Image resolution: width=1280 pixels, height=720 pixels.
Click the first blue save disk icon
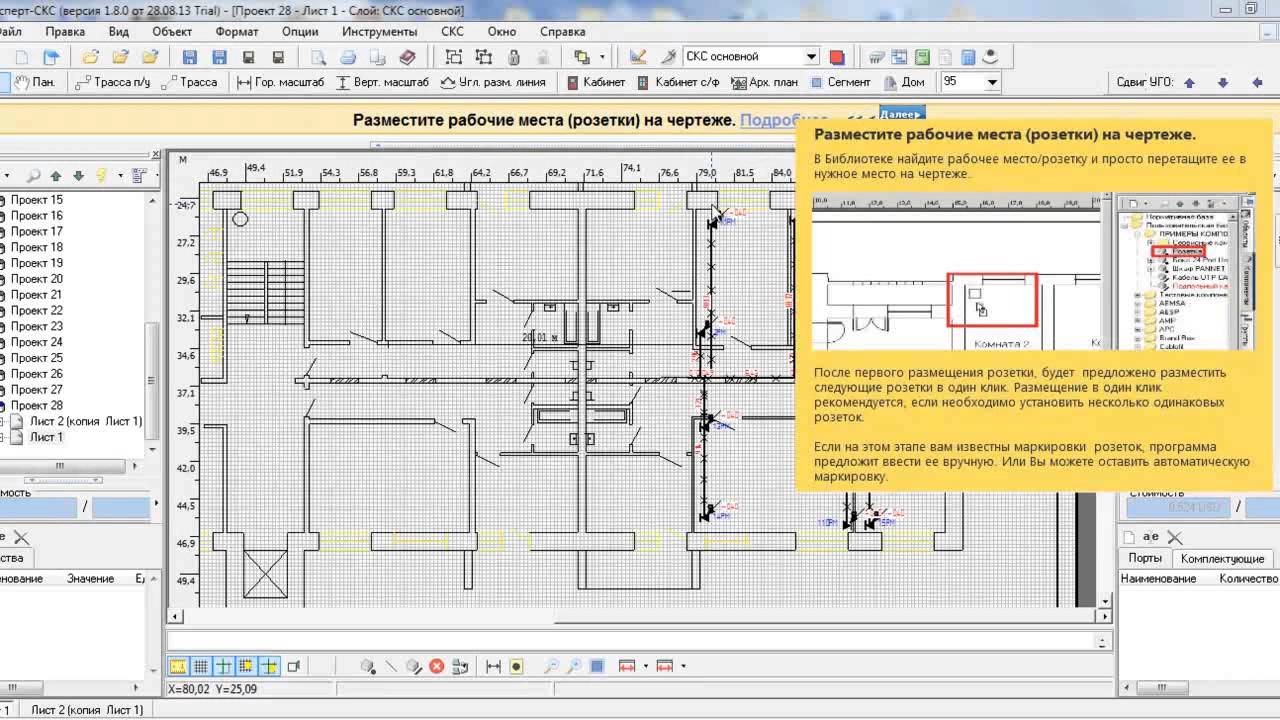[x=190, y=57]
